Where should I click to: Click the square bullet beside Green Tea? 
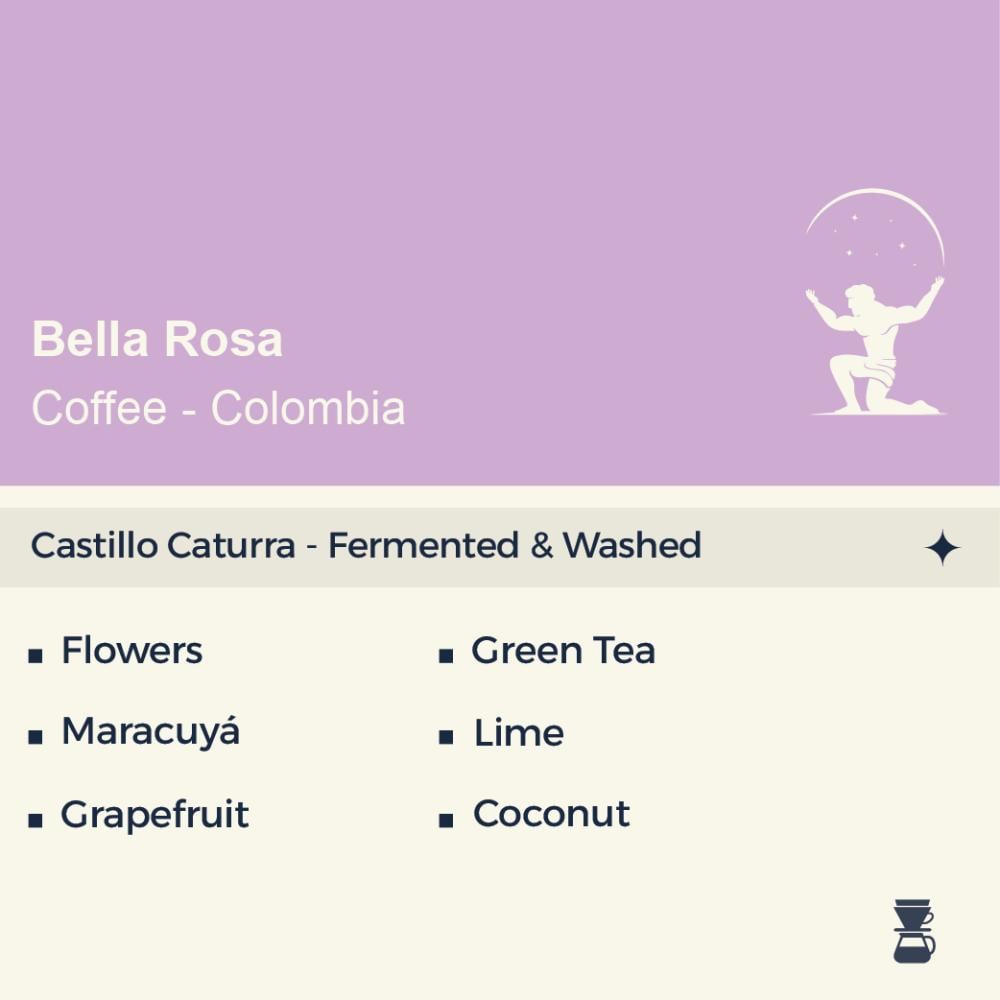click(446, 657)
